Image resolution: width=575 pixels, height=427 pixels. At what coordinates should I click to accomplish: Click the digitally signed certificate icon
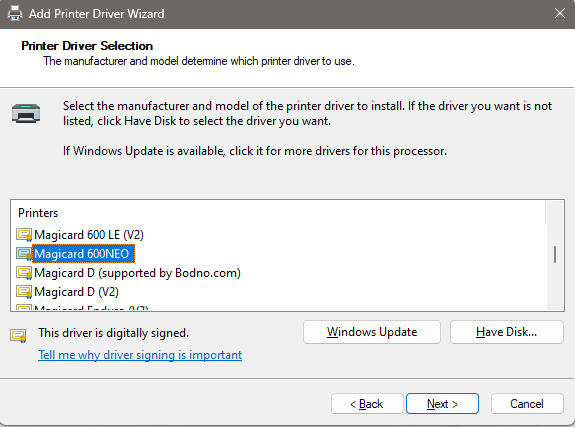pos(18,335)
